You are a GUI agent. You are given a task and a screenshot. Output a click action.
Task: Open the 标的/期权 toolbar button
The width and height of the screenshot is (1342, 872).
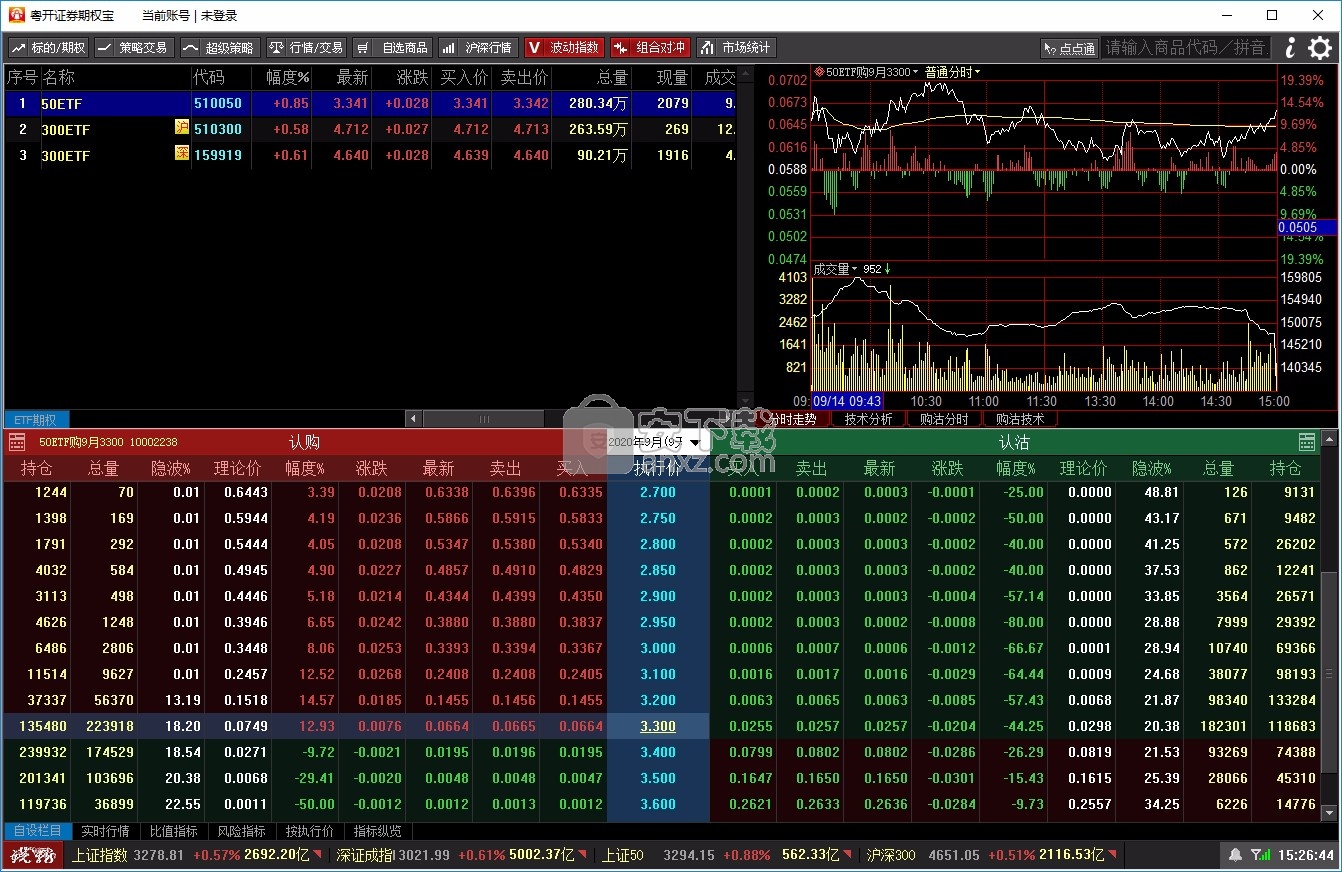click(x=48, y=48)
